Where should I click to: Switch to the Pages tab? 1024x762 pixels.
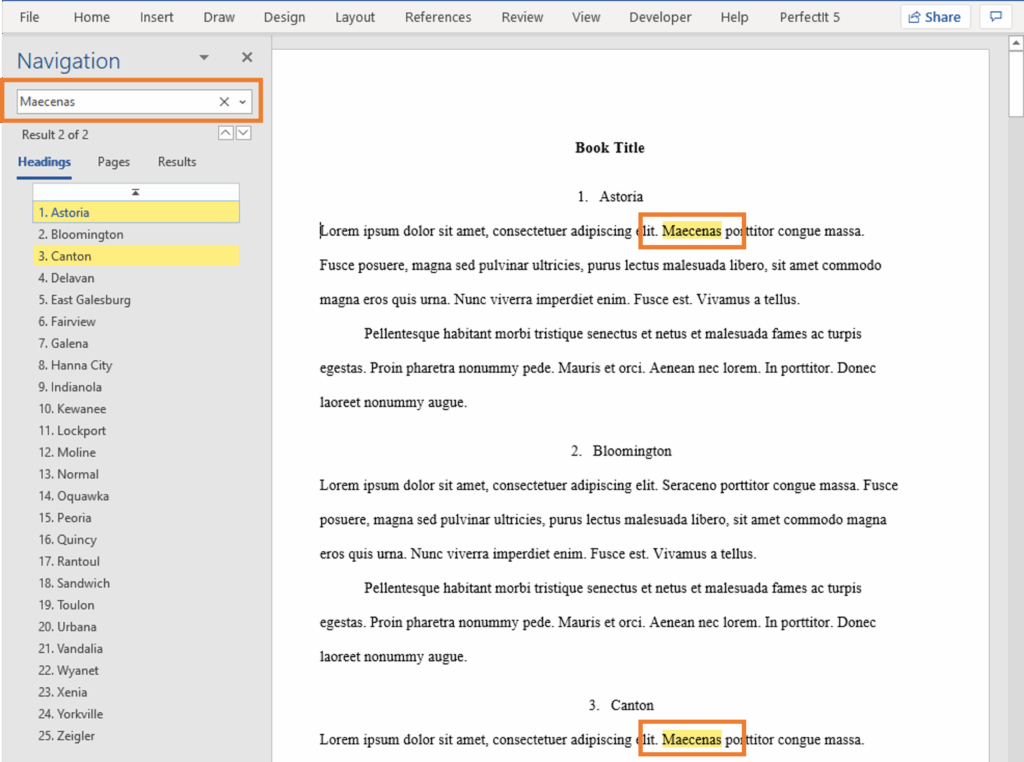click(114, 162)
